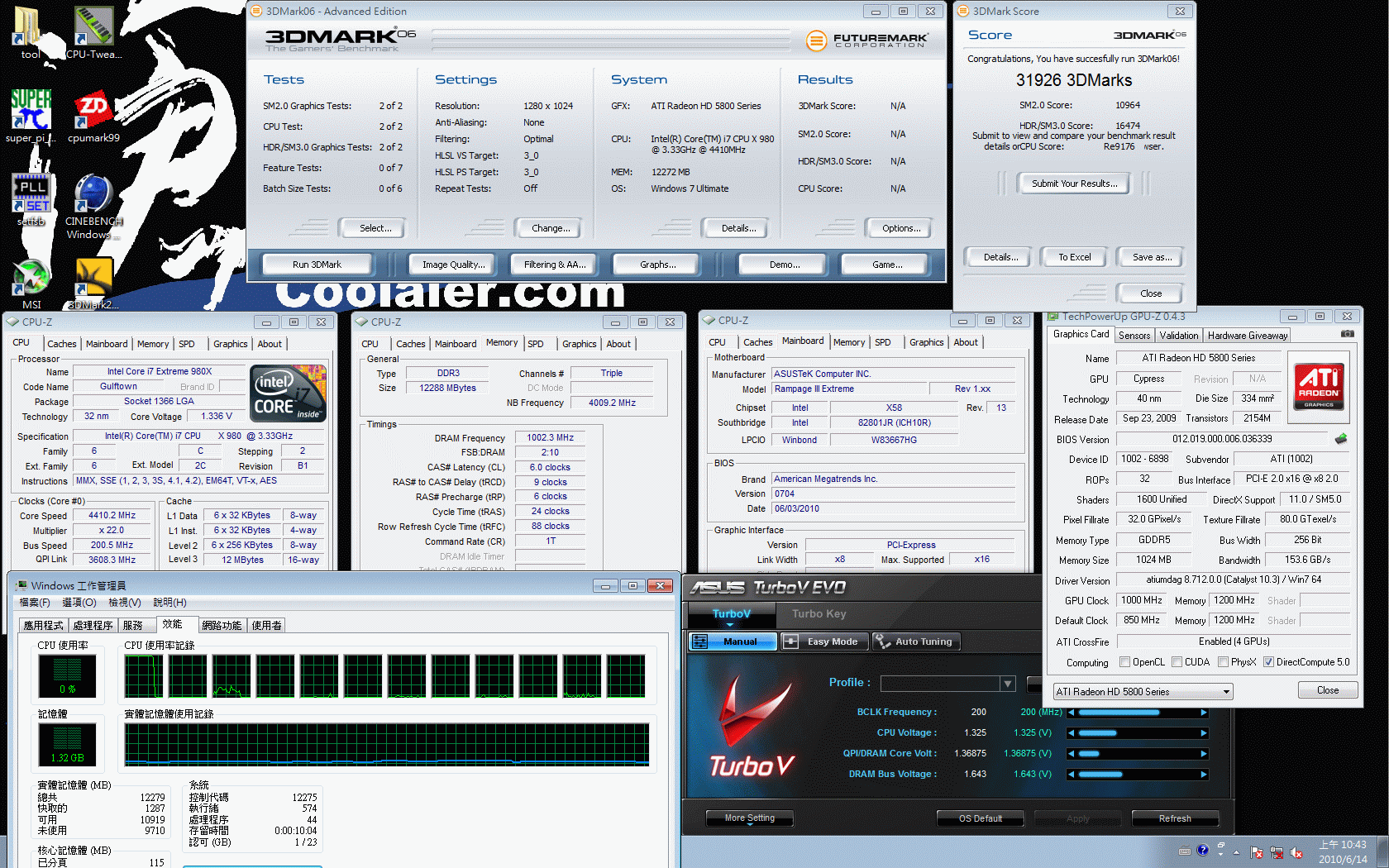Click the muted volume tray icon
Image resolution: width=1389 pixels, height=868 pixels.
pyautogui.click(x=1296, y=852)
